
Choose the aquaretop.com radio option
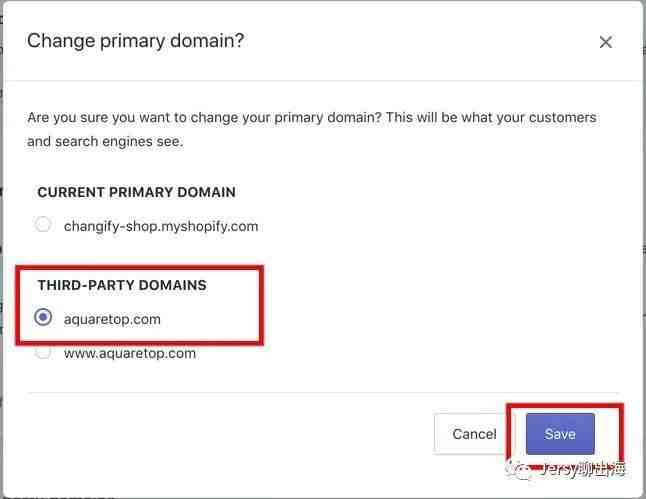(43, 317)
